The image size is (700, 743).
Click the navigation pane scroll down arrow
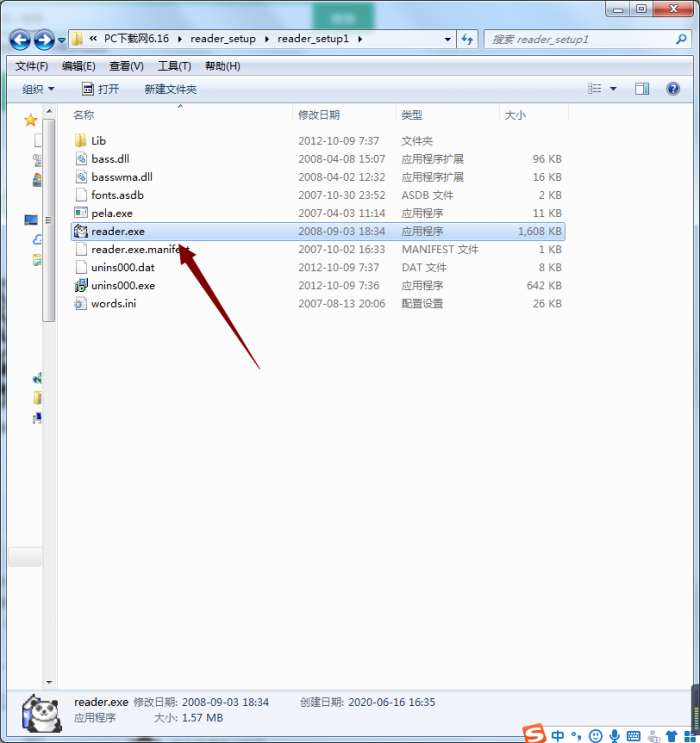tap(49, 682)
